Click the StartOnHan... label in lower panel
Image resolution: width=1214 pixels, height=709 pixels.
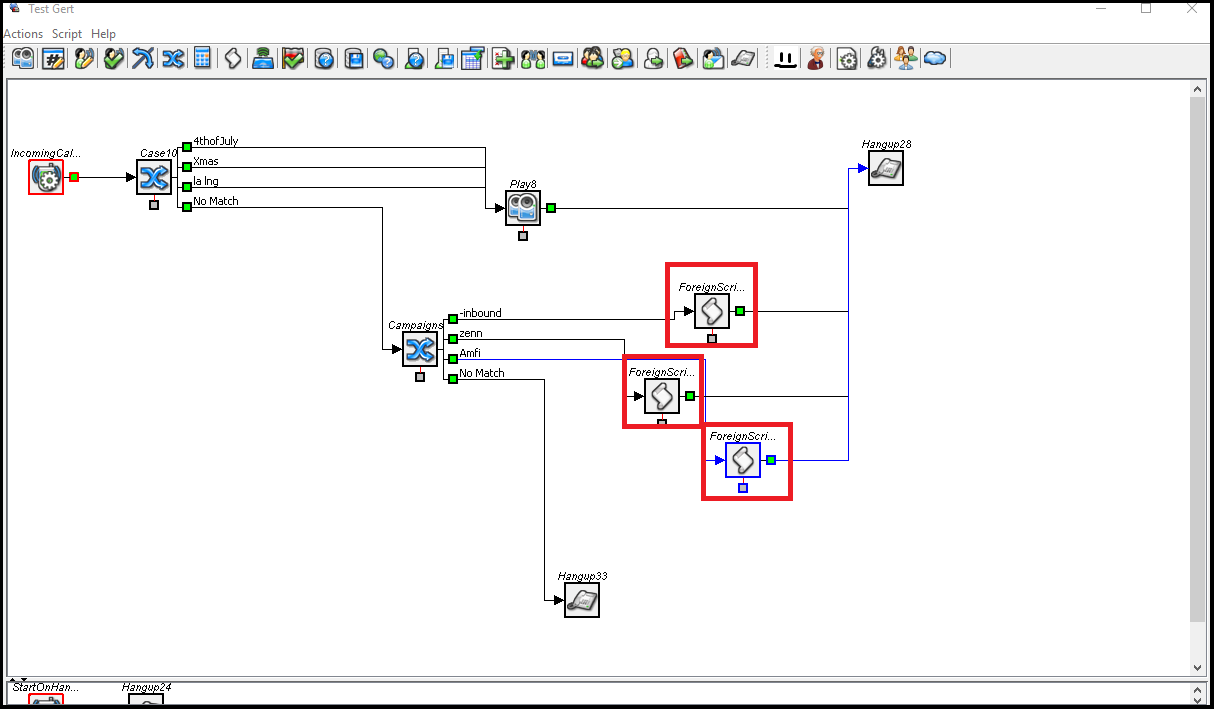(x=45, y=687)
